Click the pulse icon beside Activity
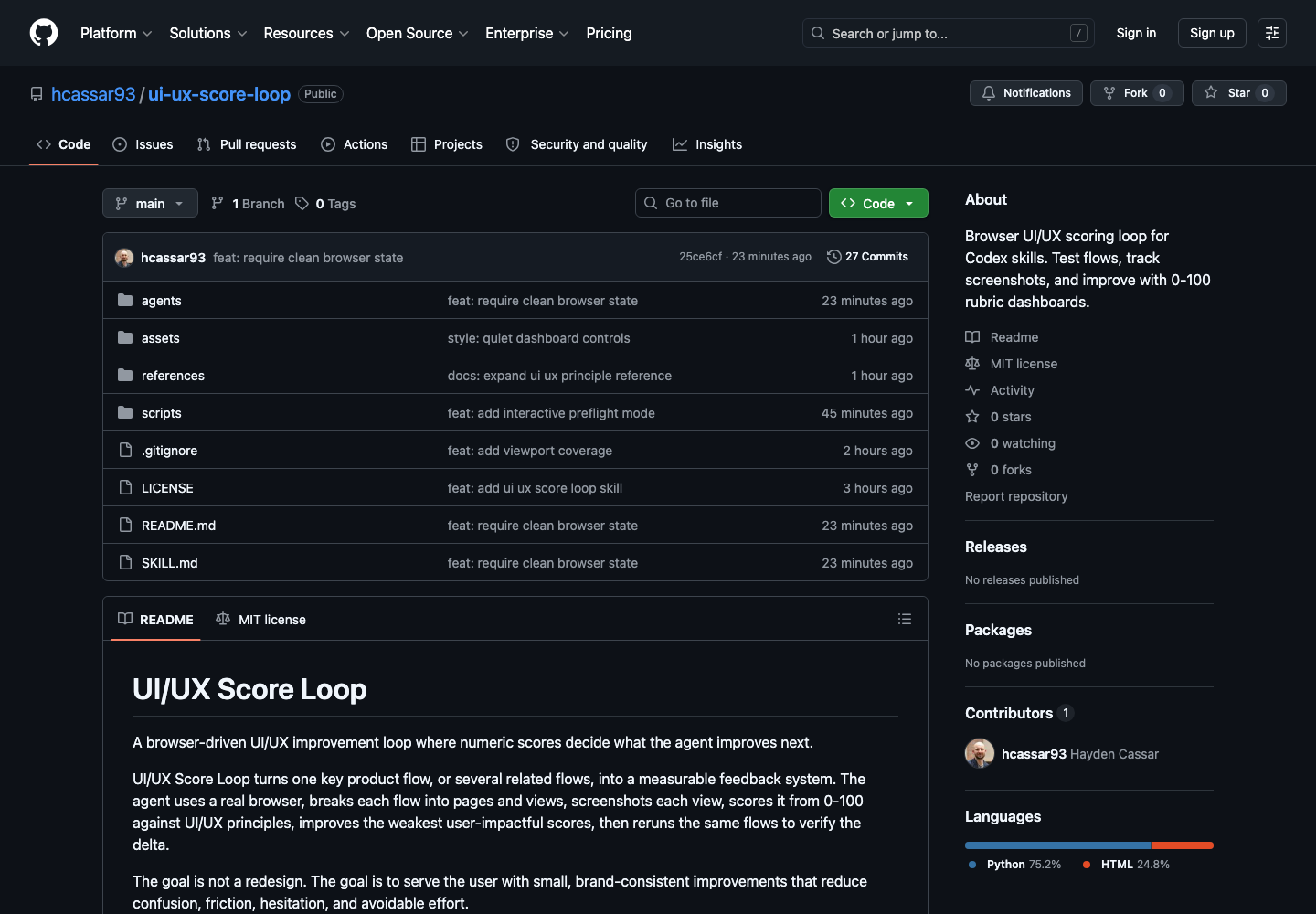The width and height of the screenshot is (1316, 914). (x=972, y=390)
